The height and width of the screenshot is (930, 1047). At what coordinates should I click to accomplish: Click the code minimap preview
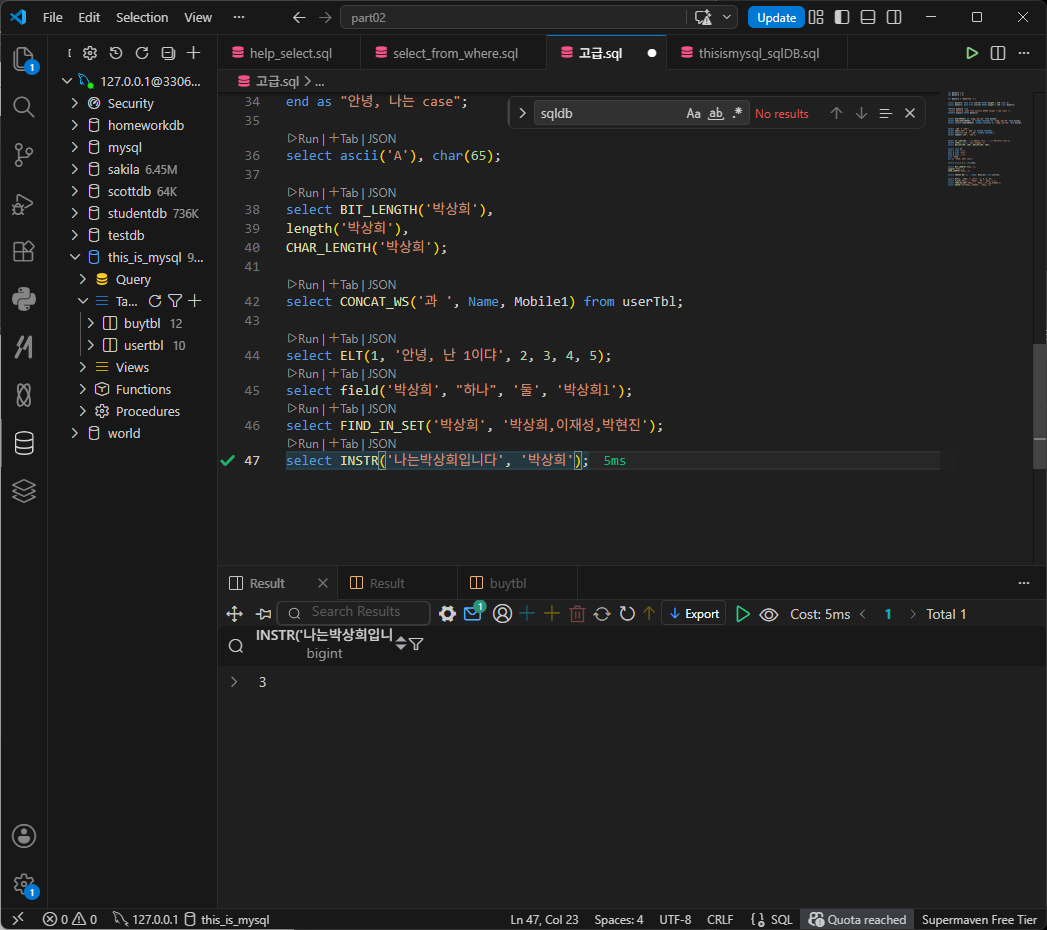pyautogui.click(x=984, y=139)
